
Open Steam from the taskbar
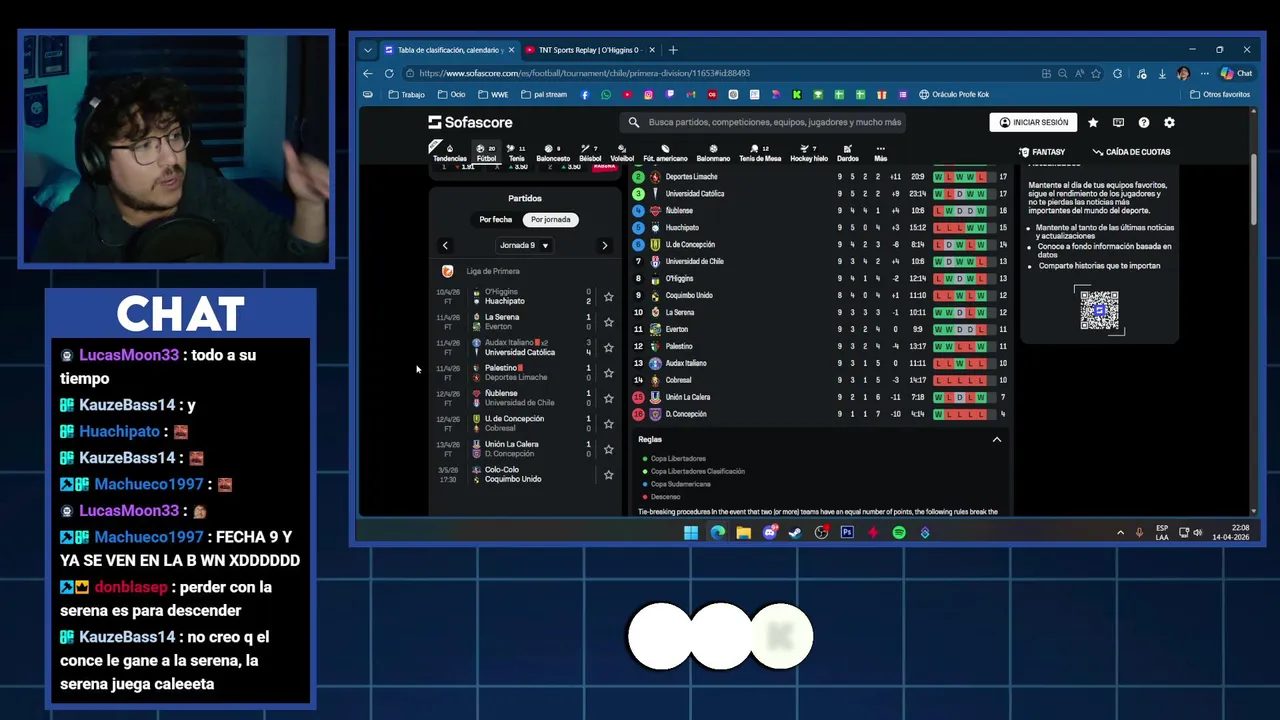(795, 533)
